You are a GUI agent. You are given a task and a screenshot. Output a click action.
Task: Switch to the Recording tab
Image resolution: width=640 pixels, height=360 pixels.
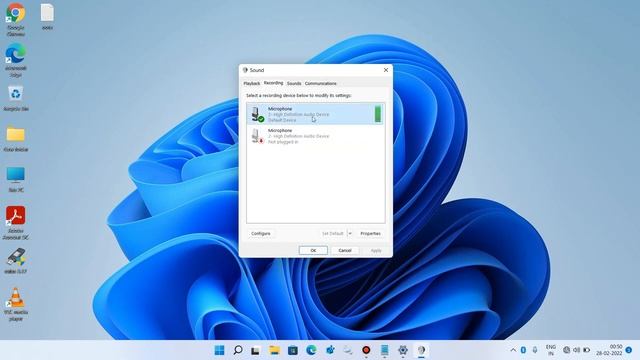(x=273, y=83)
